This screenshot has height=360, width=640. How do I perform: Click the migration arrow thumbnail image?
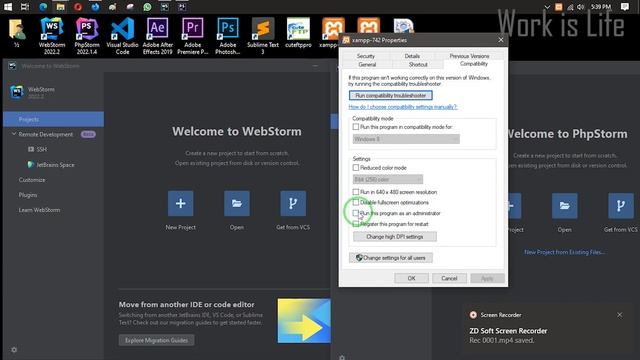(x=304, y=321)
